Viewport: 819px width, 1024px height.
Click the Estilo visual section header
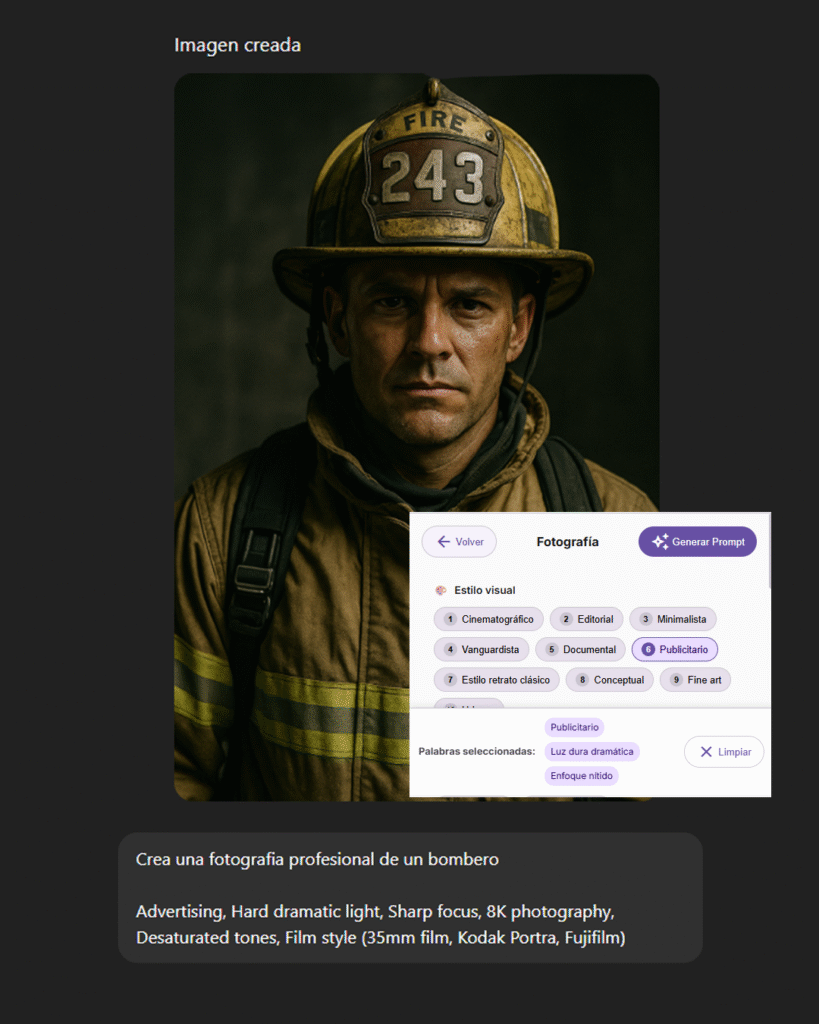485,590
